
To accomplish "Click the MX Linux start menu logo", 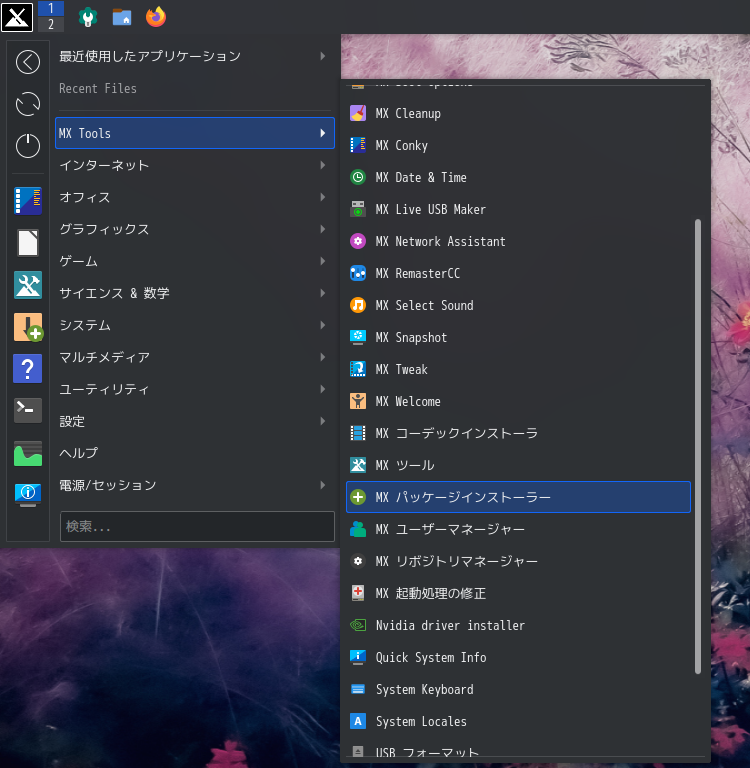I will pyautogui.click(x=17, y=17).
